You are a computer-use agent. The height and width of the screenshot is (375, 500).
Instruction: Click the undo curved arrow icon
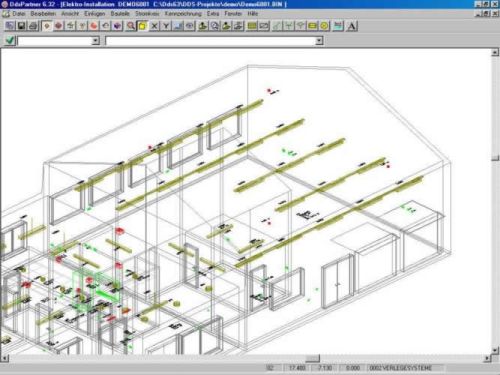click(106, 26)
